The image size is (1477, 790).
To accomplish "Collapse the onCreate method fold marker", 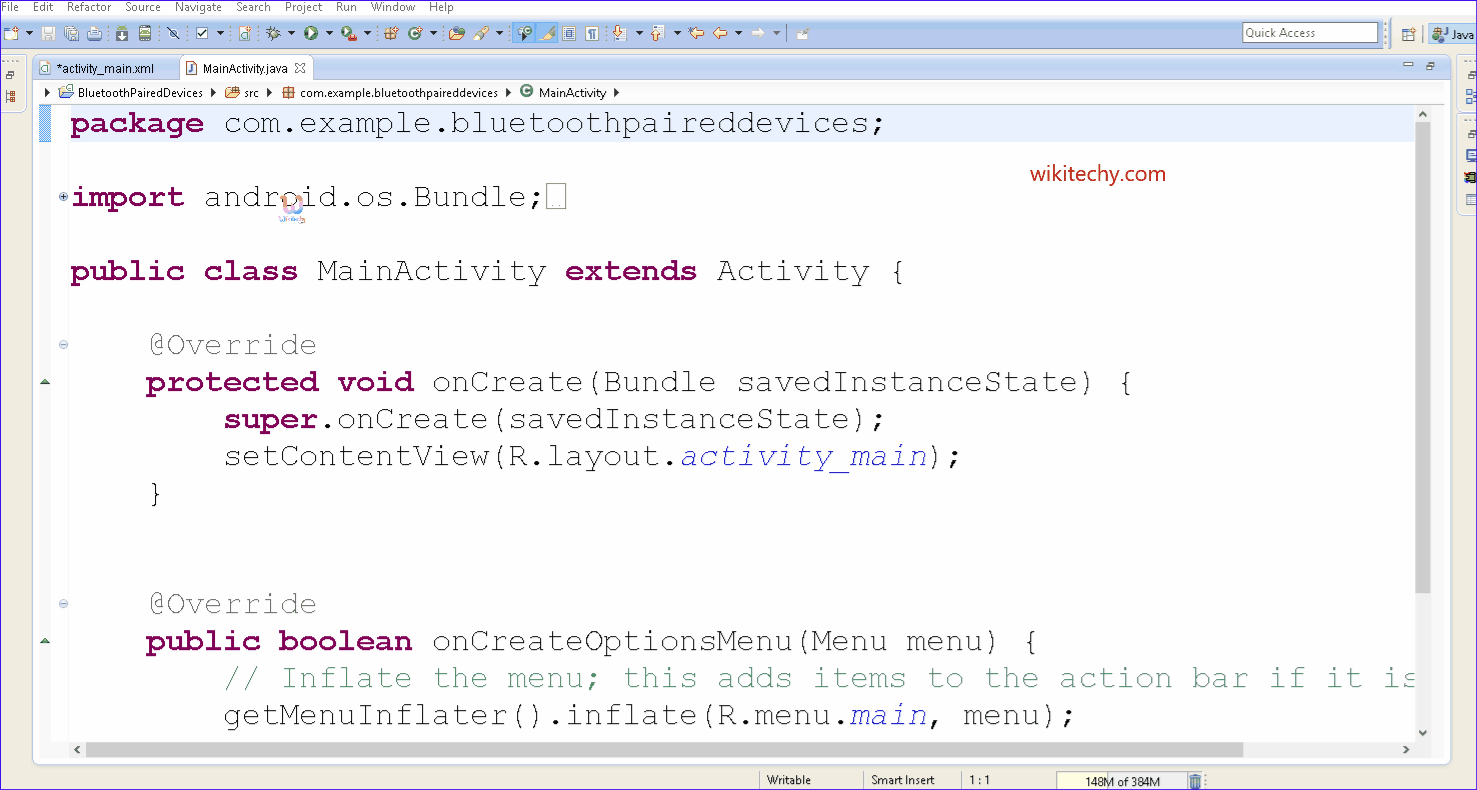I will pos(64,345).
